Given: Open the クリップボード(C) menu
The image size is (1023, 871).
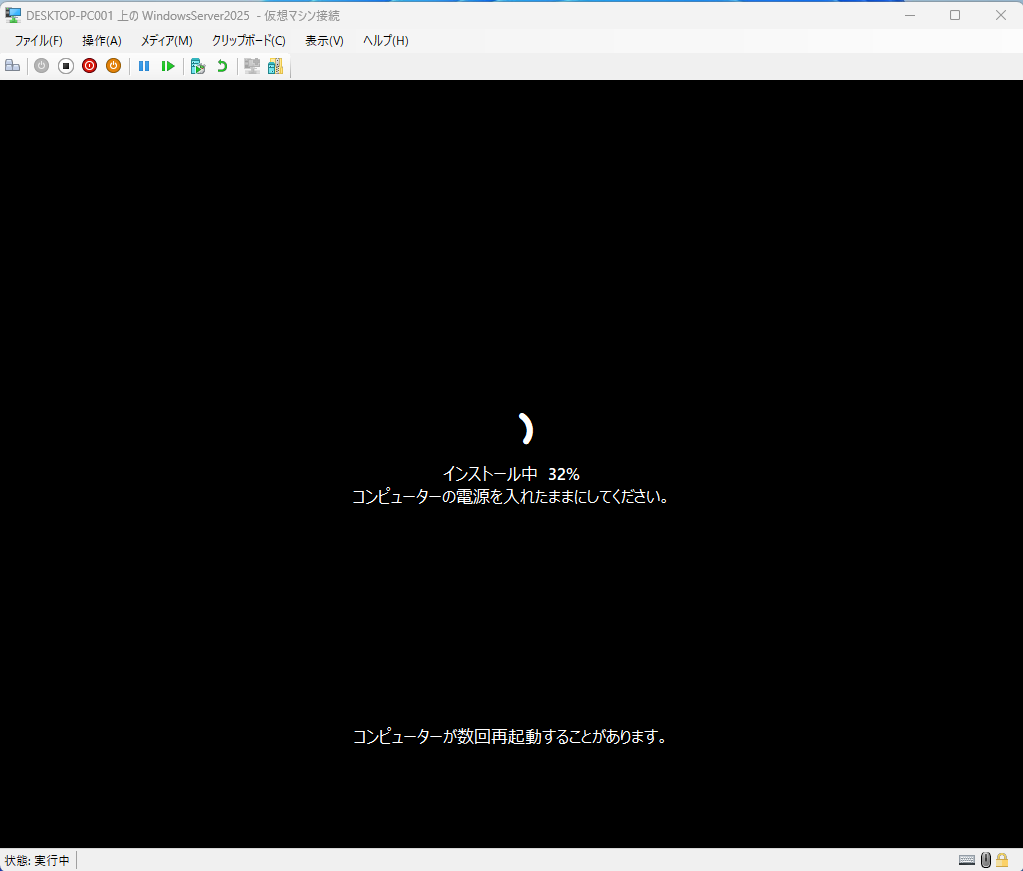Looking at the screenshot, I should coord(249,40).
